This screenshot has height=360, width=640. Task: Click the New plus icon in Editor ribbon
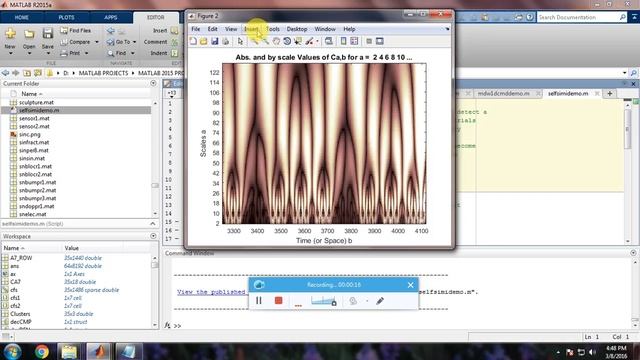(x=10, y=34)
